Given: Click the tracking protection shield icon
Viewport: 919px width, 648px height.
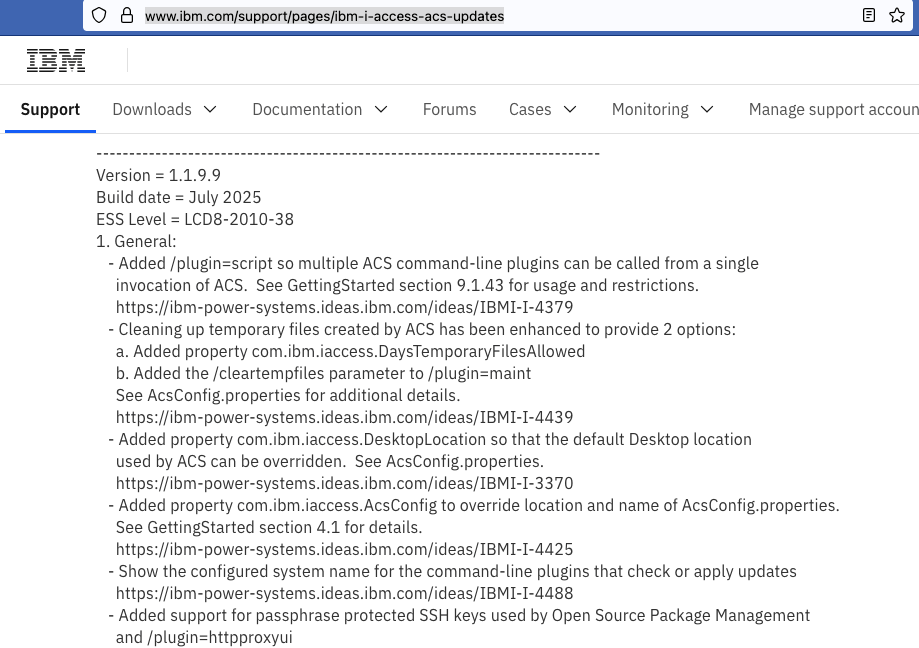Looking at the screenshot, I should (x=98, y=16).
